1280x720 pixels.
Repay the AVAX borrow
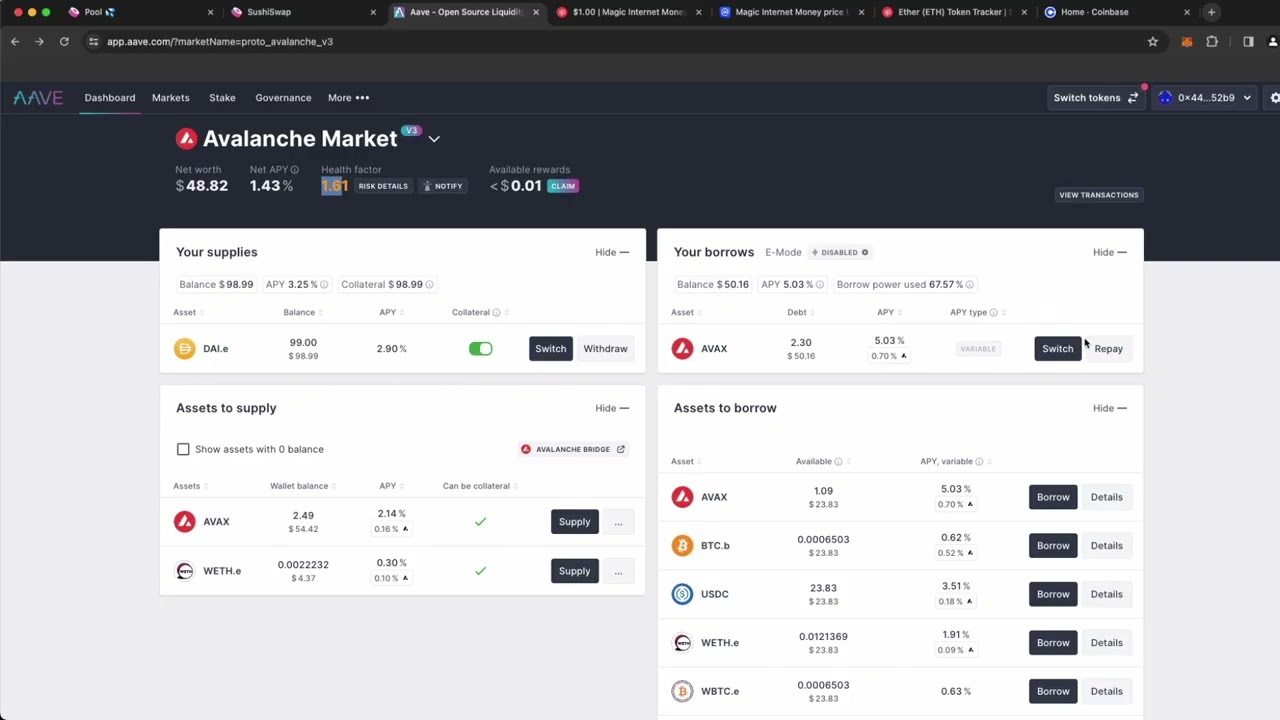[x=1108, y=349]
